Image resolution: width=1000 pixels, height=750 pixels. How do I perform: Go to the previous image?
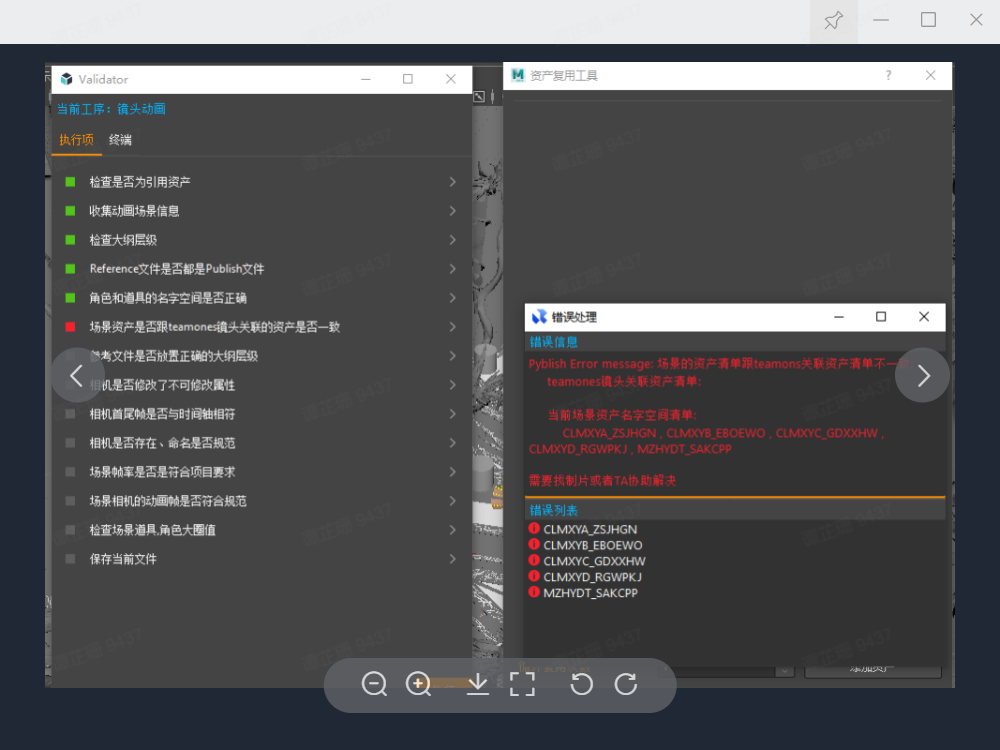point(77,376)
